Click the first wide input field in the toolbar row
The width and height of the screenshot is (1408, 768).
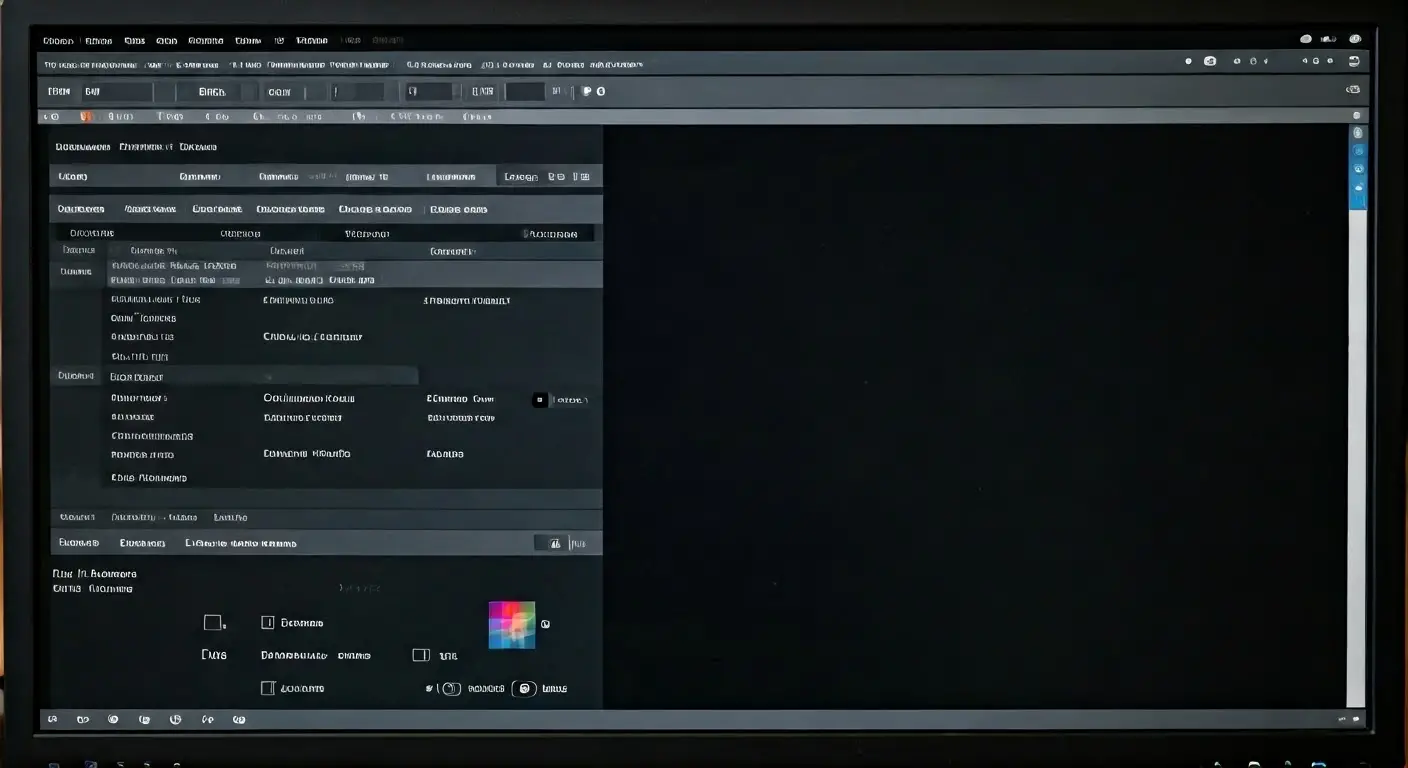pos(117,91)
